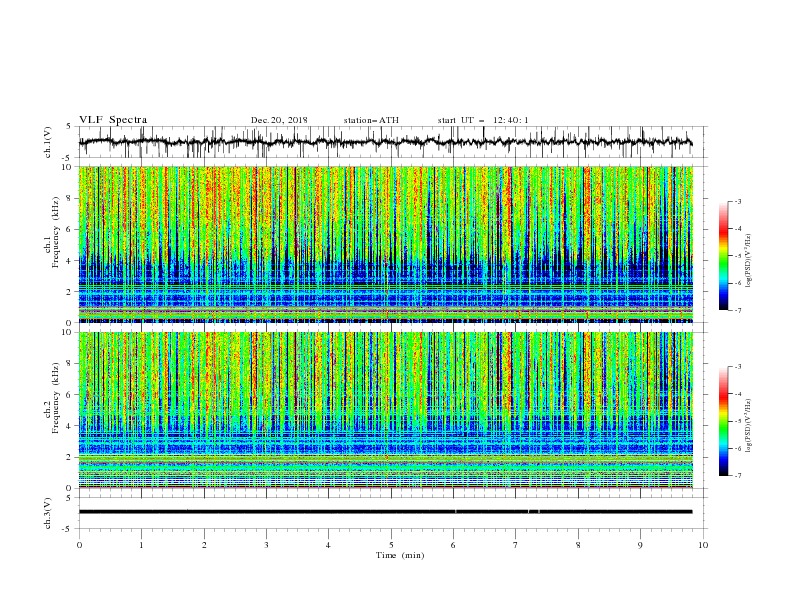Click the 'ch.3(V)' axis label
The image size is (792, 612).
pos(48,513)
